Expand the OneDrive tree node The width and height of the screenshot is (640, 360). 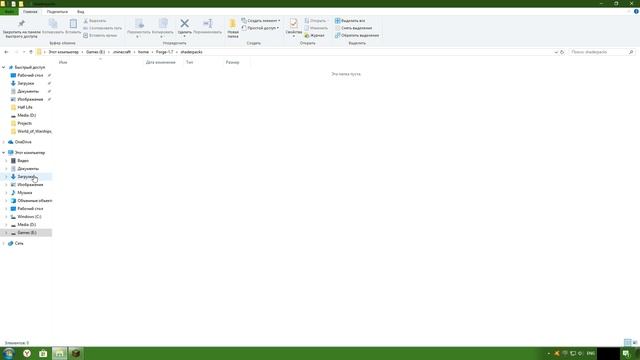pos(4,142)
